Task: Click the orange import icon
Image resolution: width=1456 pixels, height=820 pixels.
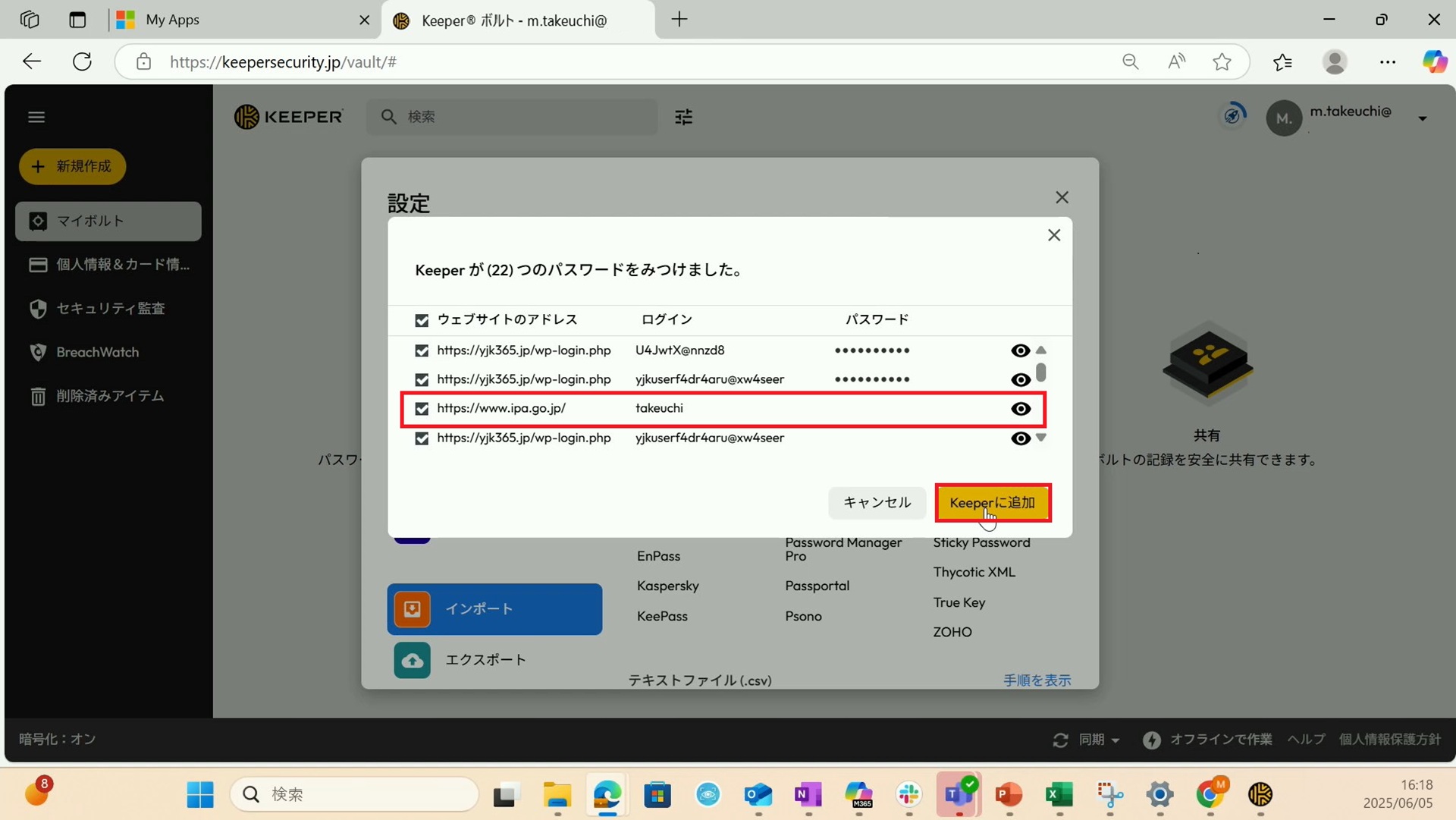Action: click(412, 609)
